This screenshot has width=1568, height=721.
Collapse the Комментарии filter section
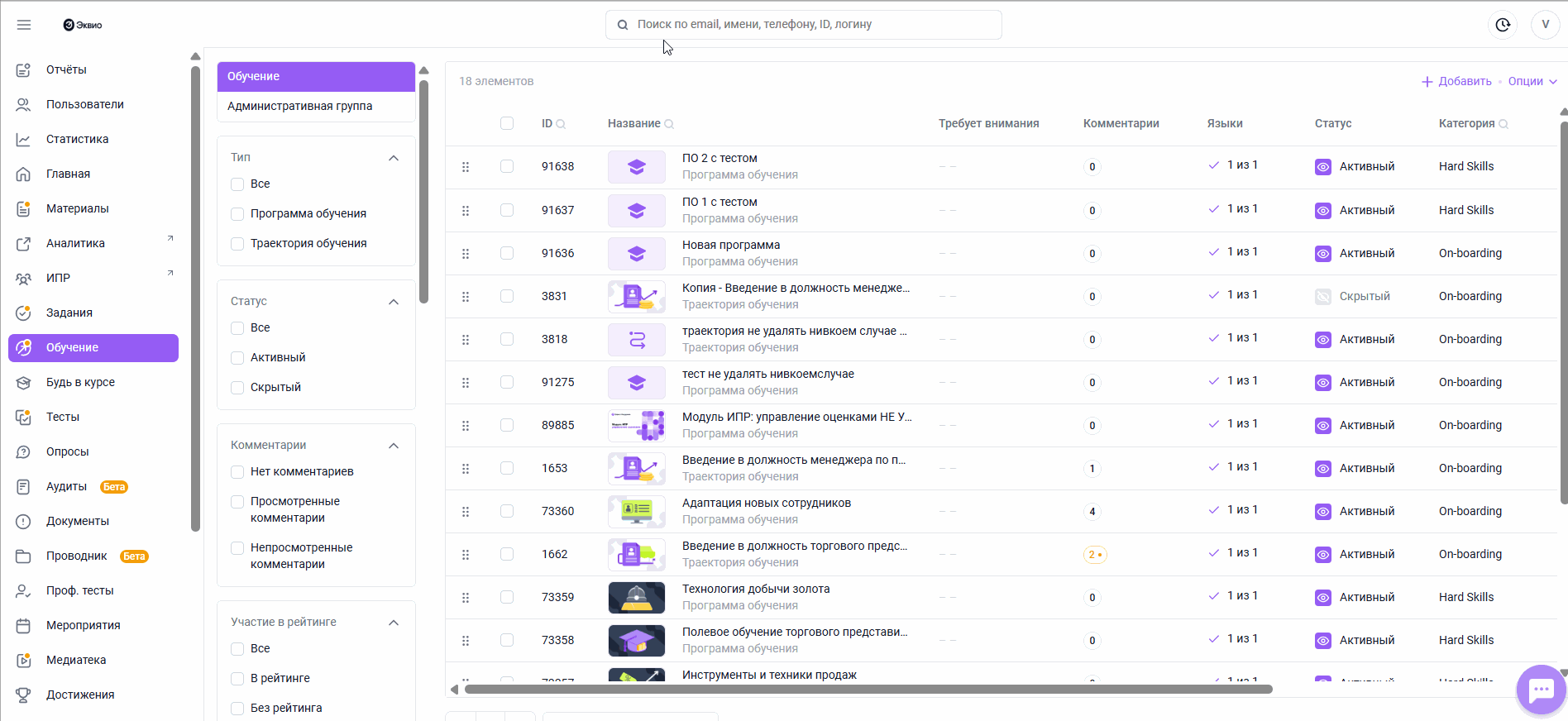tap(394, 446)
